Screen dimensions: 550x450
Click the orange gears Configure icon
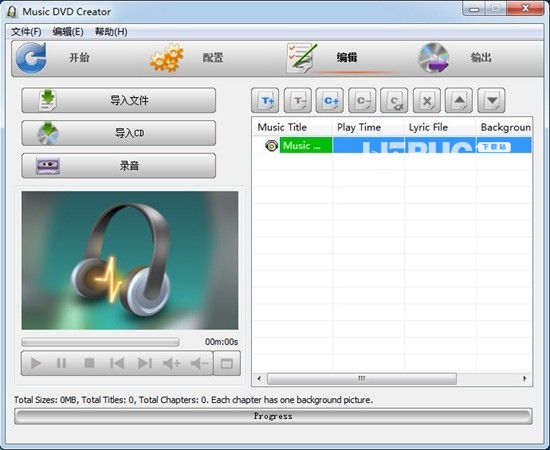(167, 58)
